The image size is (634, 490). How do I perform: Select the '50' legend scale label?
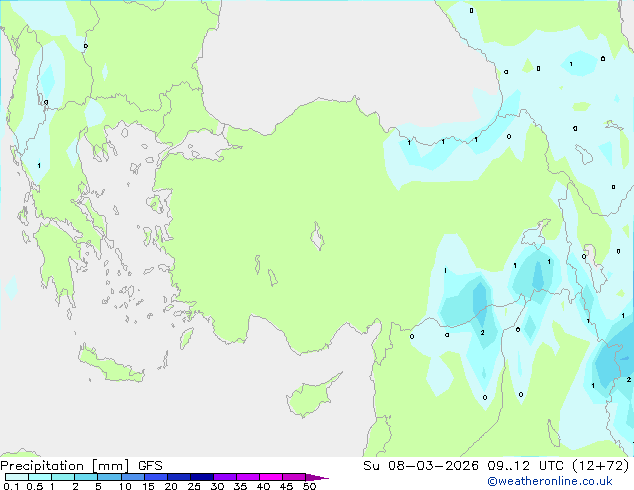pos(309,486)
